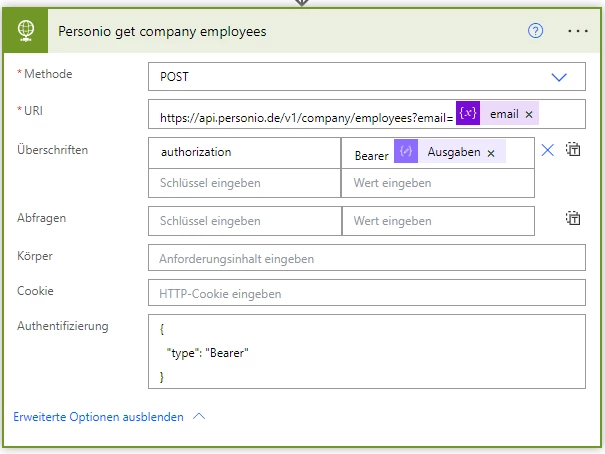The image size is (605, 454).
Task: Click empty header Wert eingeben field
Action: point(438,183)
